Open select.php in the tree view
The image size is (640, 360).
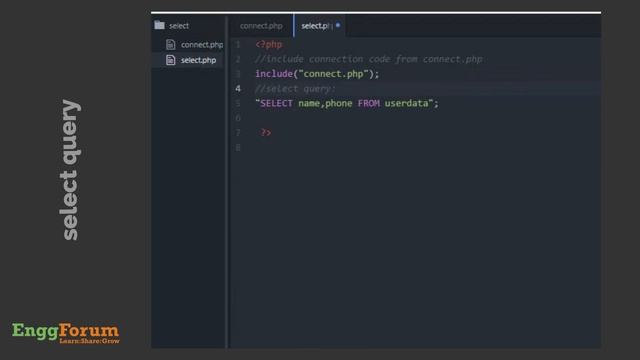[198, 60]
